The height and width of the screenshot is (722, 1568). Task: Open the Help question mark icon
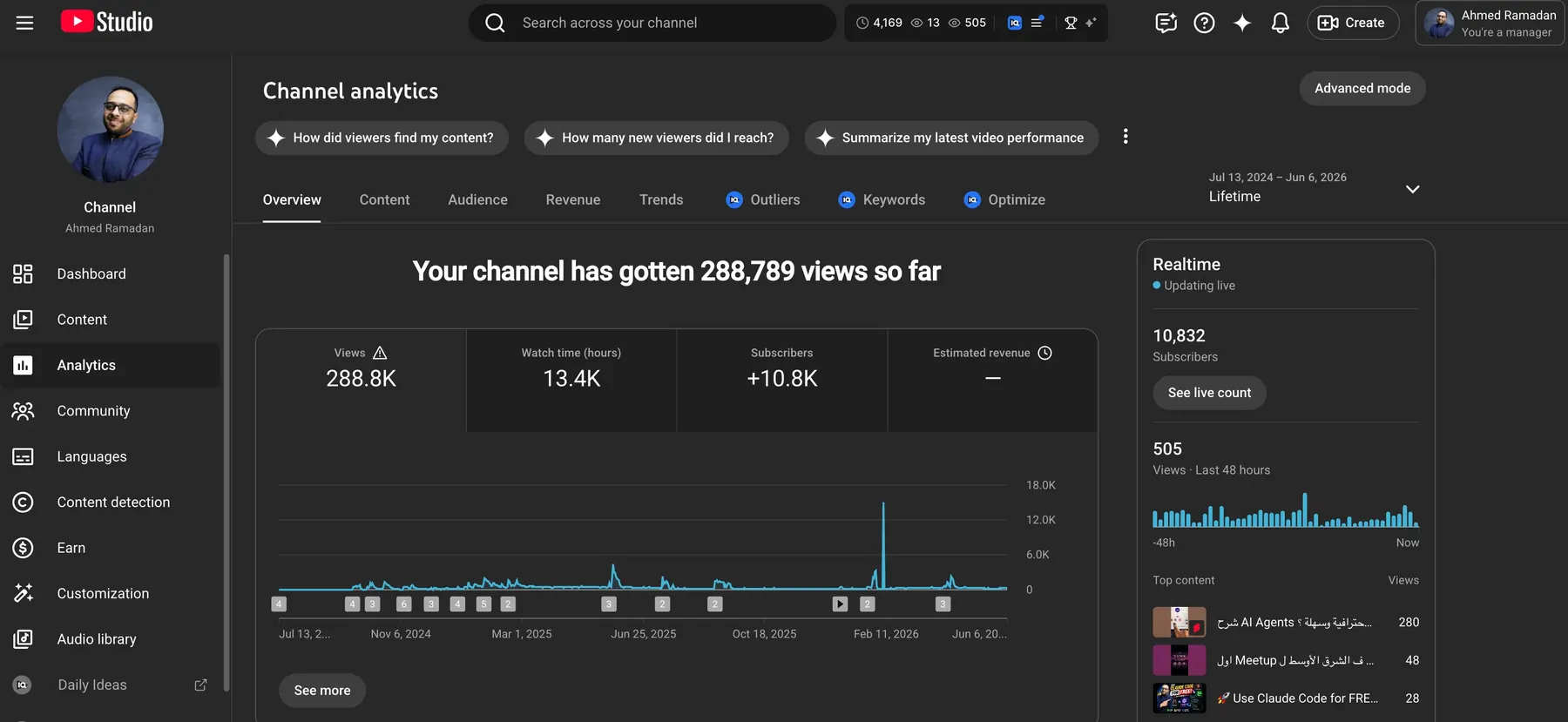point(1204,23)
